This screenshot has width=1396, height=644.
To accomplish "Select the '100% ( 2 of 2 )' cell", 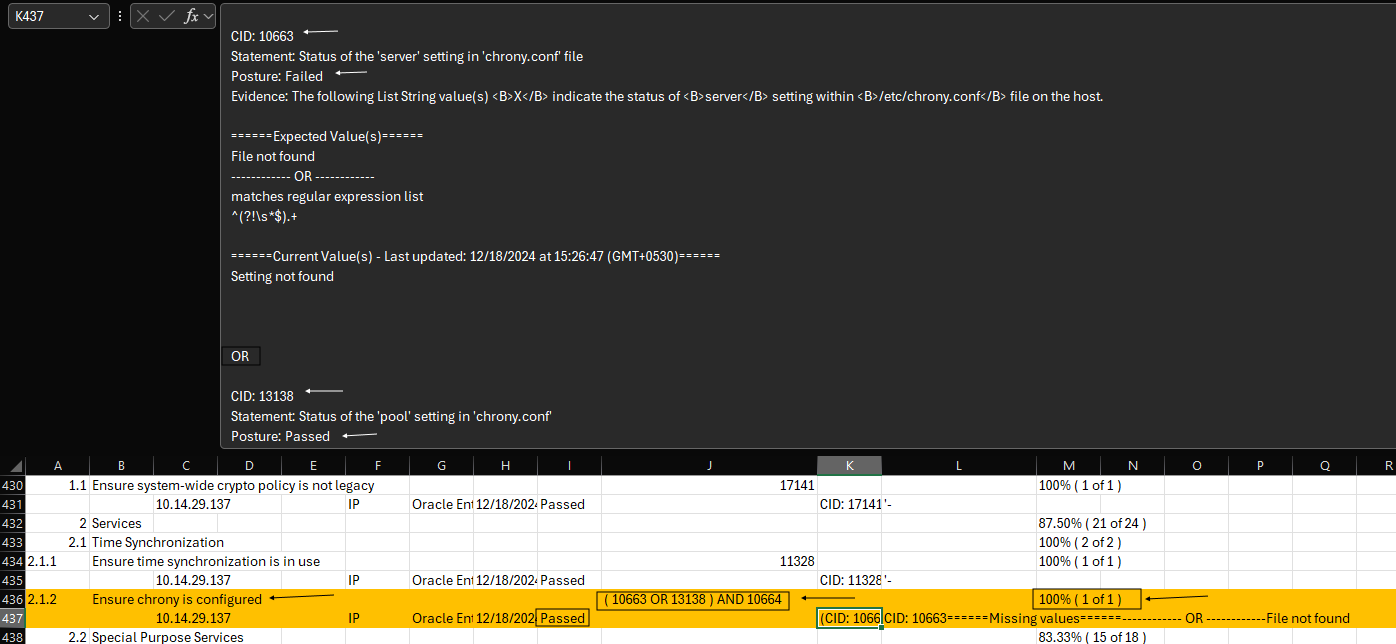I will pos(1080,543).
